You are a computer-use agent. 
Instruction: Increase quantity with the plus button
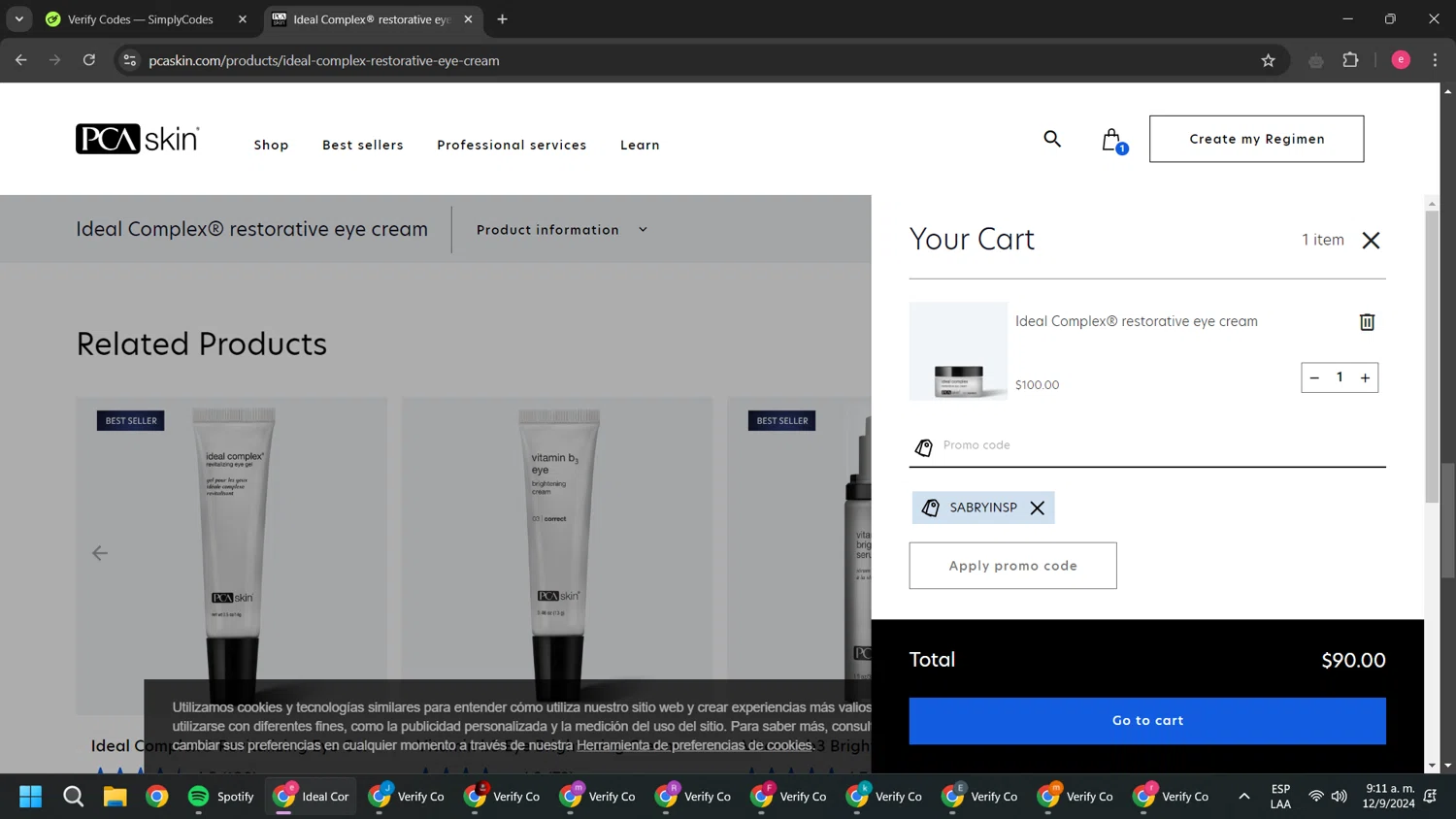tap(1365, 377)
